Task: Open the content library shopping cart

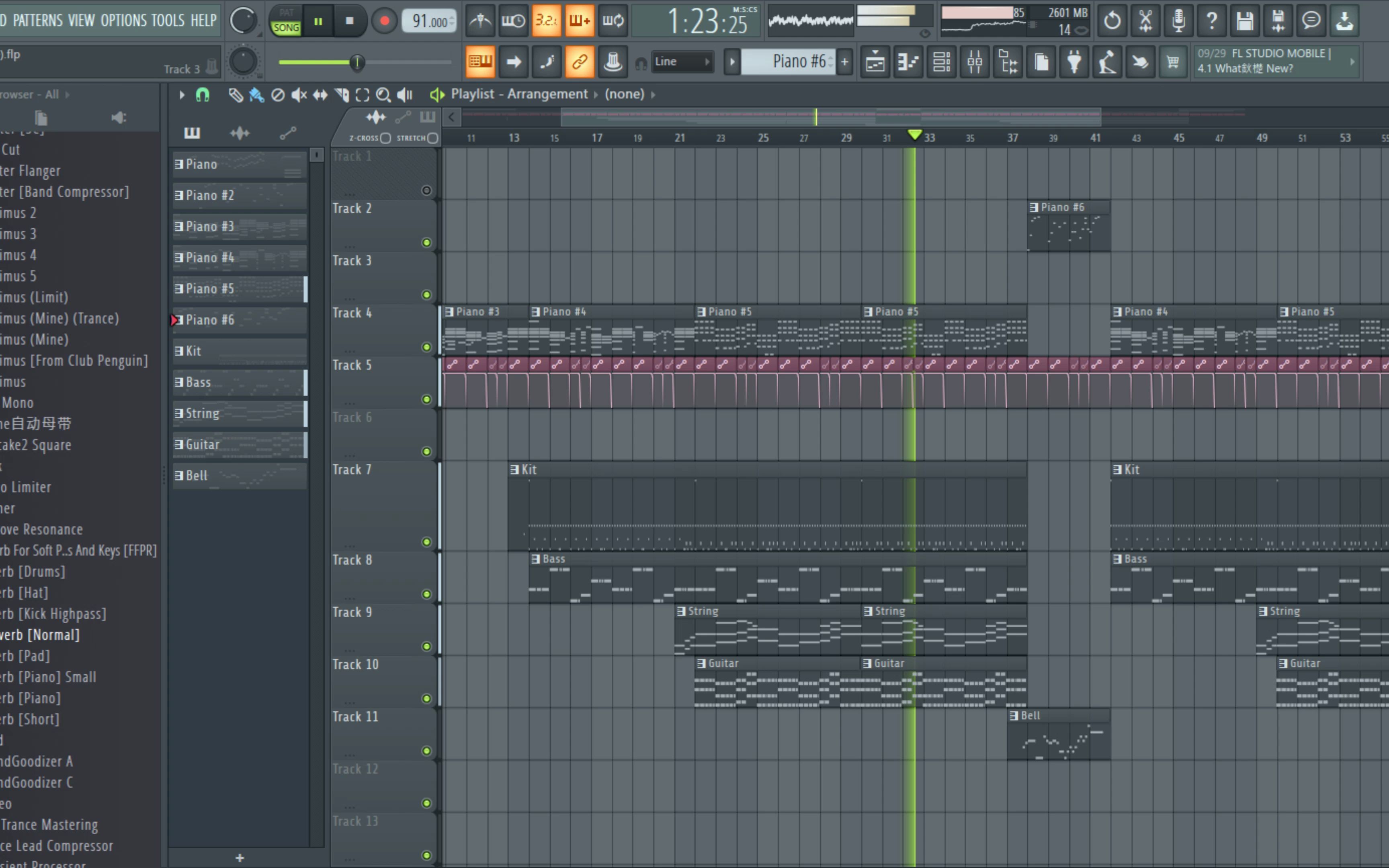Action: pyautogui.click(x=1173, y=61)
